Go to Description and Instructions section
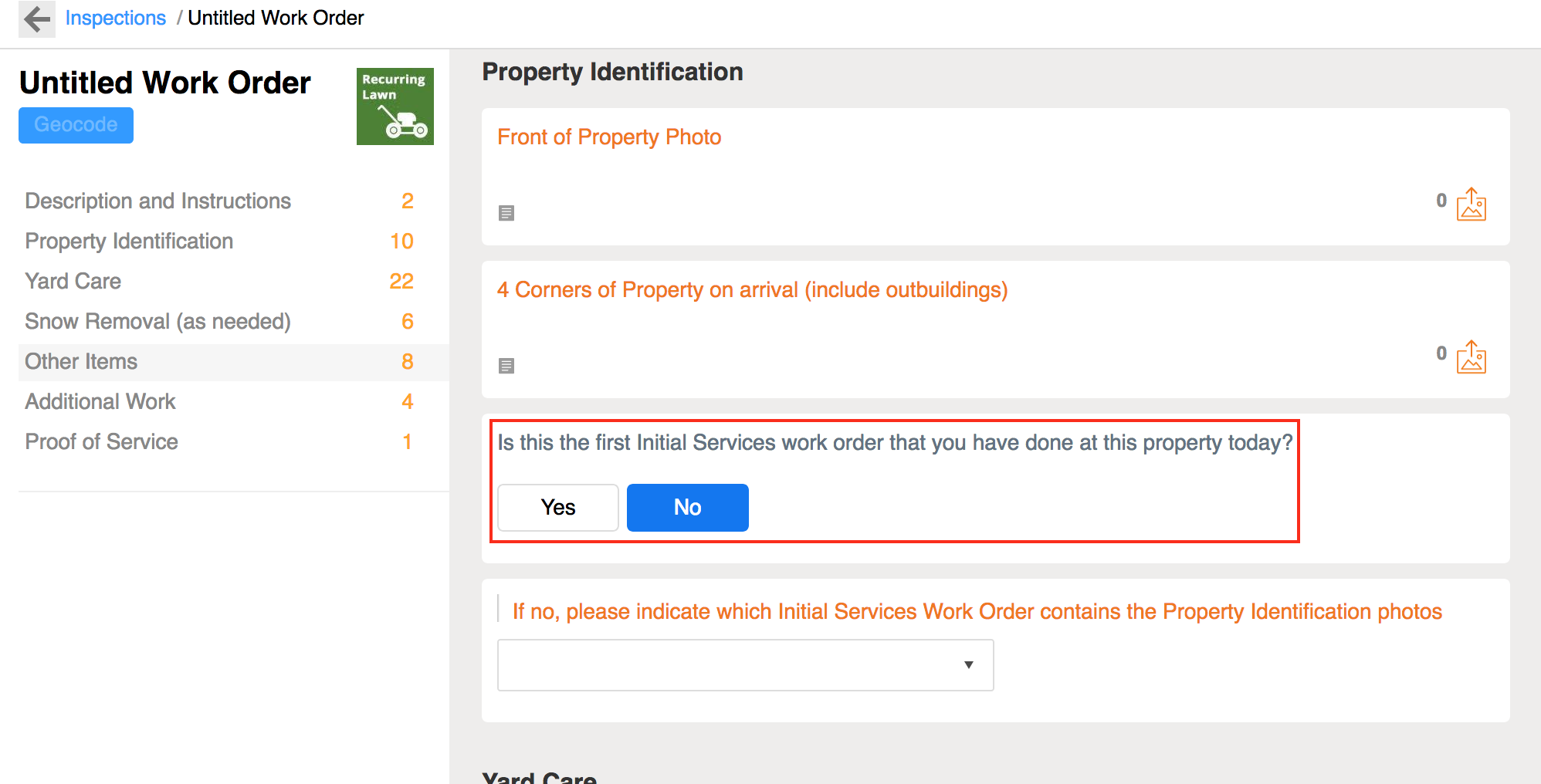Screen dimensions: 1541x784 pyautogui.click(x=158, y=201)
